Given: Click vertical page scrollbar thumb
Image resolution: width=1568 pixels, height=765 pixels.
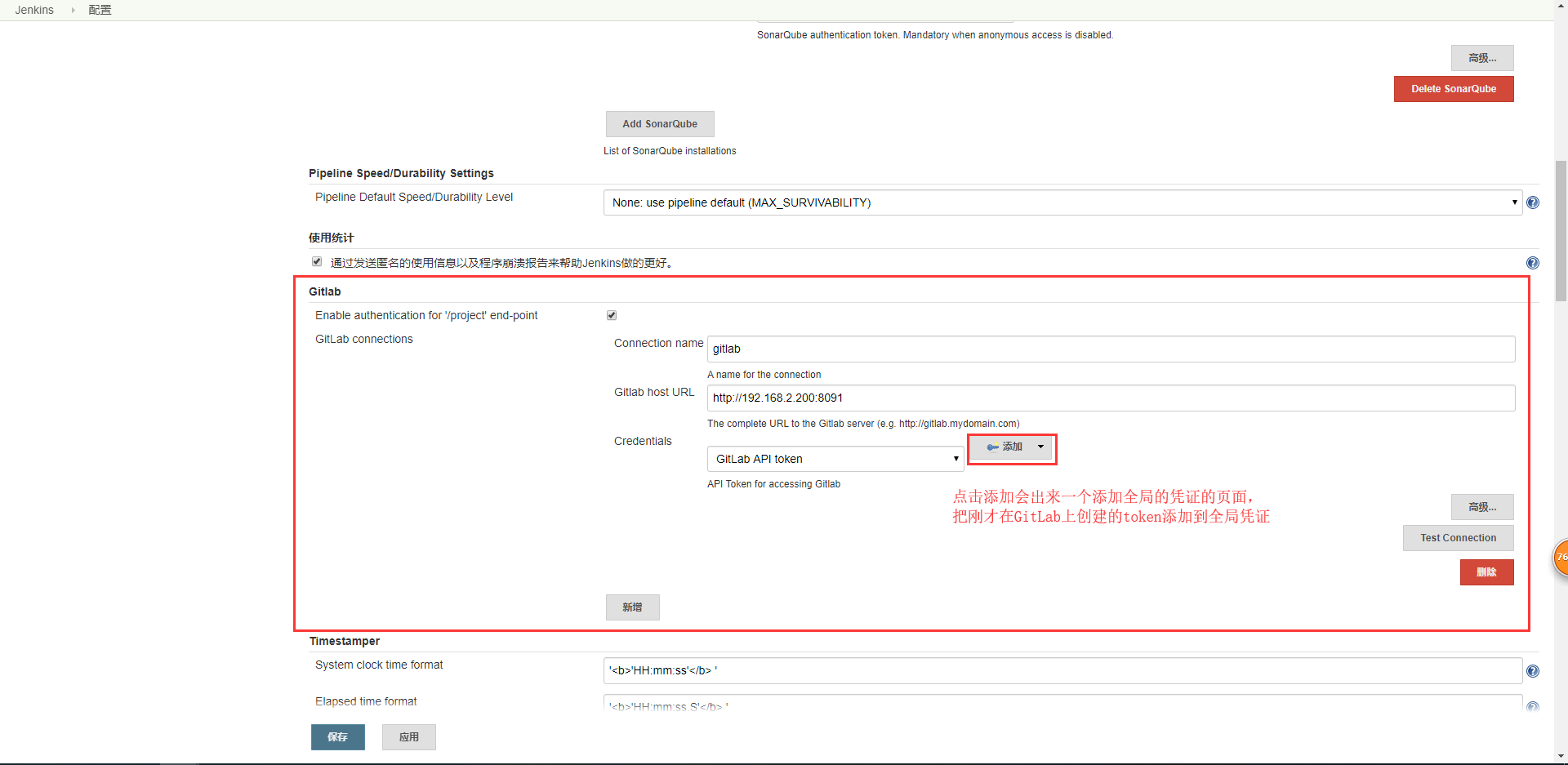Looking at the screenshot, I should pos(1561,231).
